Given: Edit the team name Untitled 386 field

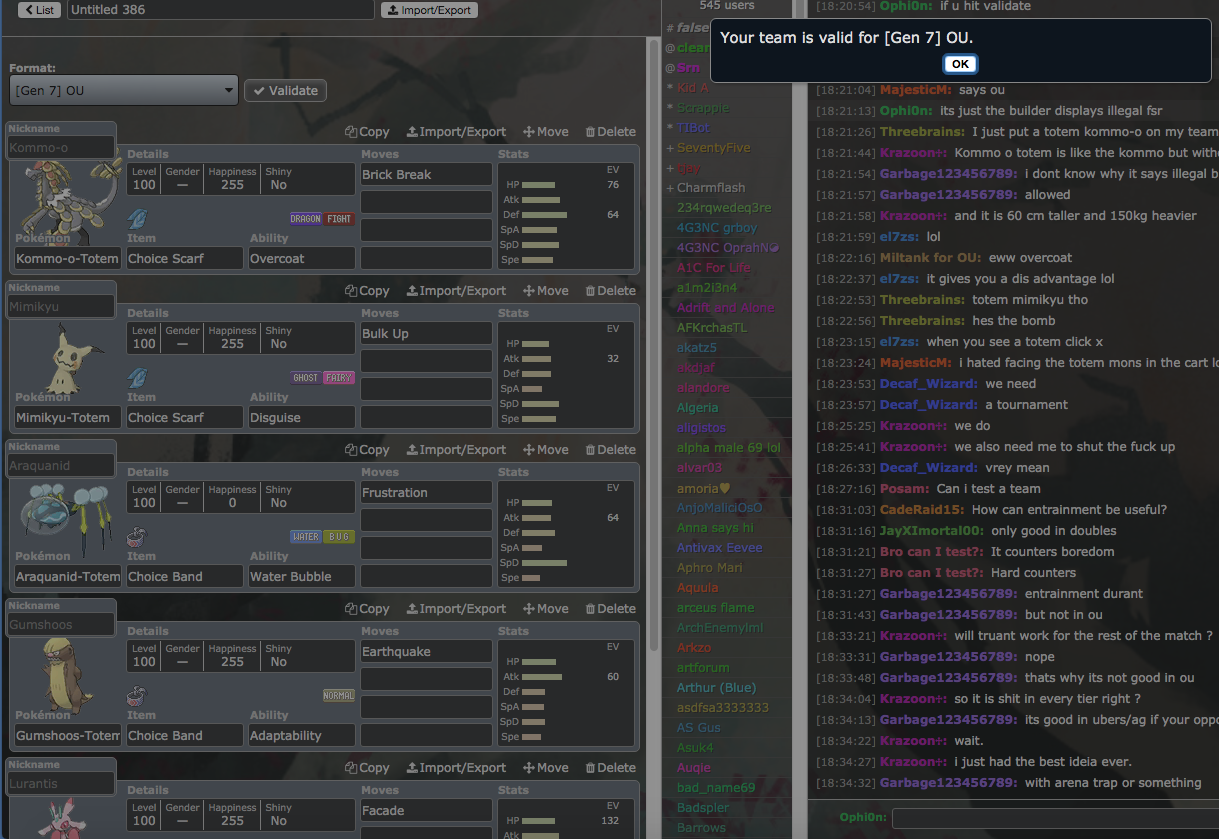Looking at the screenshot, I should coord(219,10).
